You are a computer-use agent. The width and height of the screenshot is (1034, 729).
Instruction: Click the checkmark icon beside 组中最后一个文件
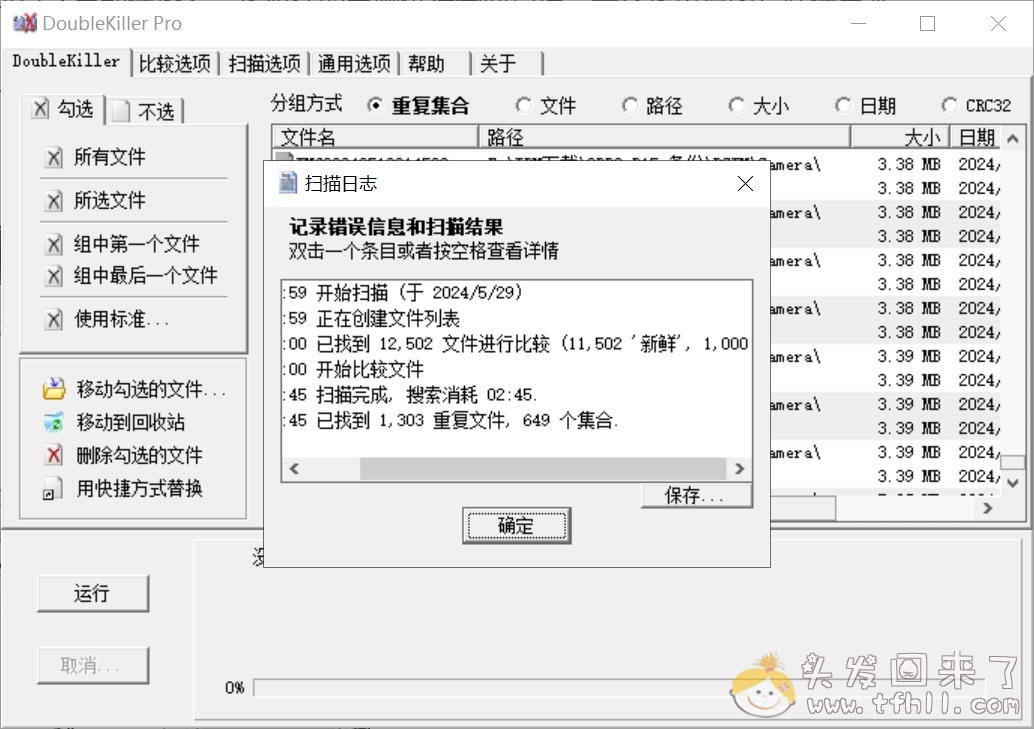(x=54, y=276)
